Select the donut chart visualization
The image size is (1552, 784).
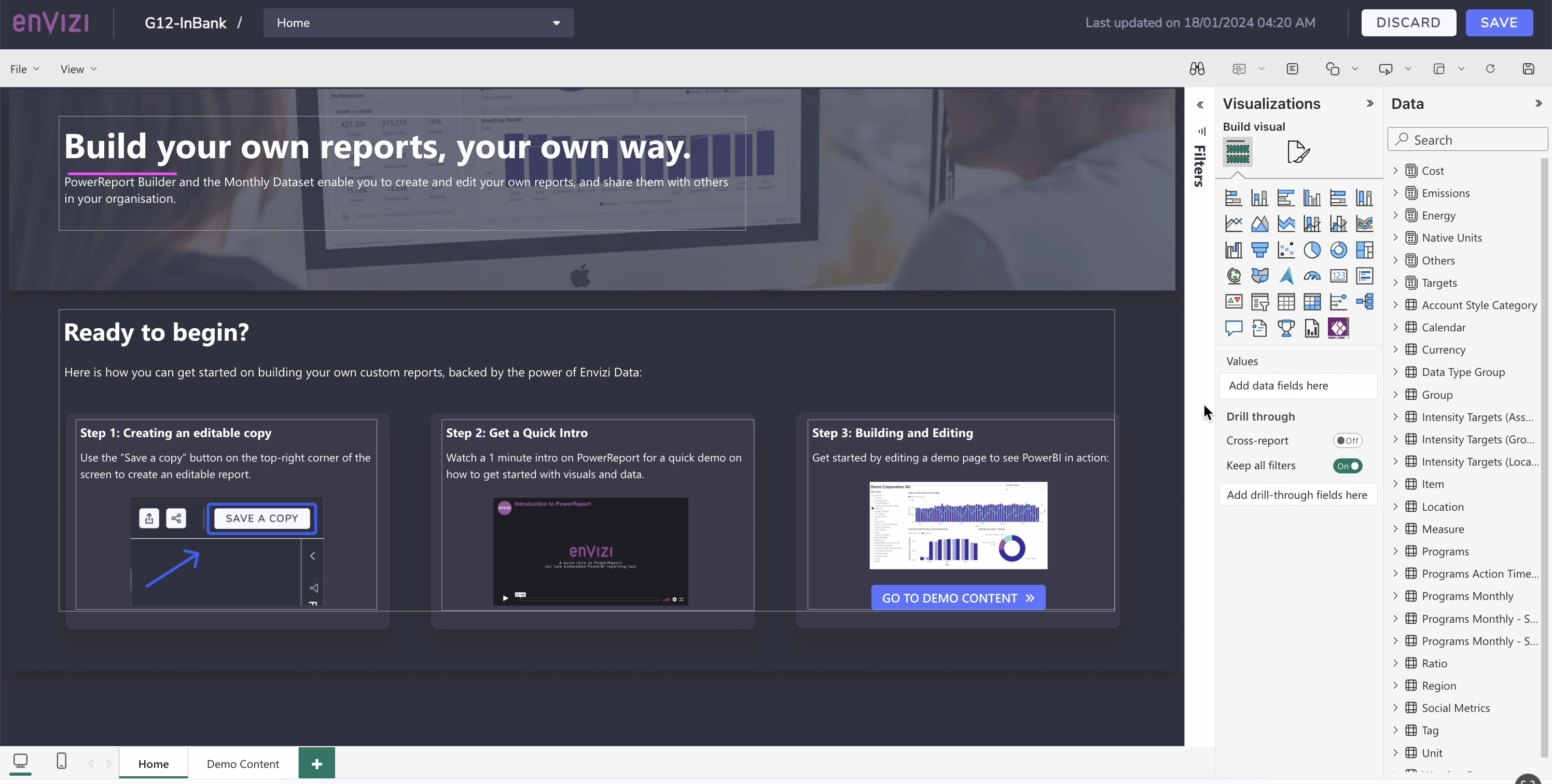point(1338,250)
